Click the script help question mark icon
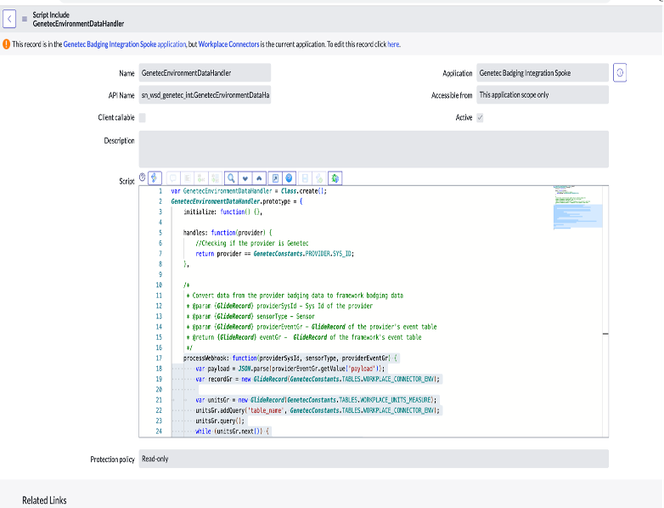The height and width of the screenshot is (508, 664). tap(140, 177)
